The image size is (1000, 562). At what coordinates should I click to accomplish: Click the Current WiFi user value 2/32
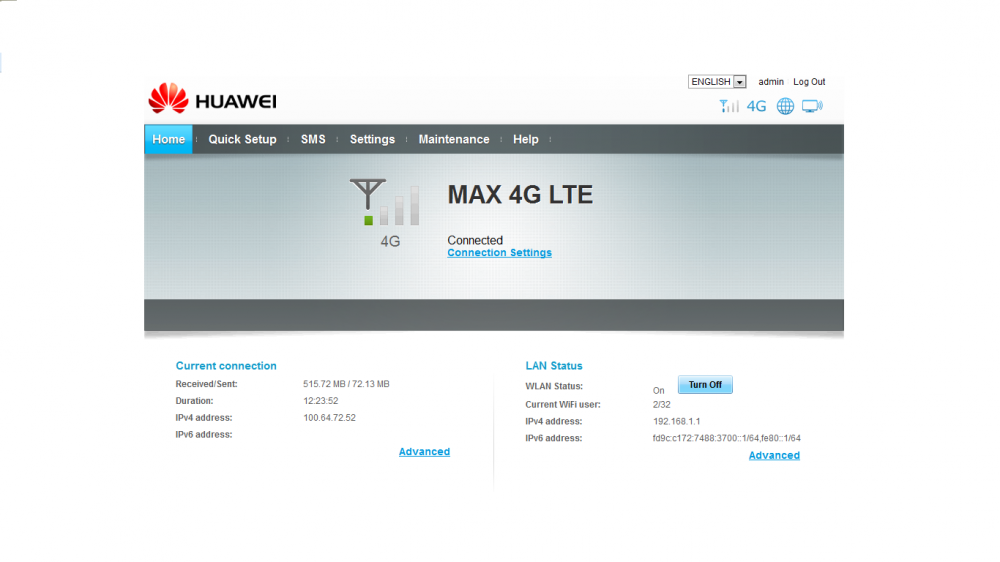(661, 404)
